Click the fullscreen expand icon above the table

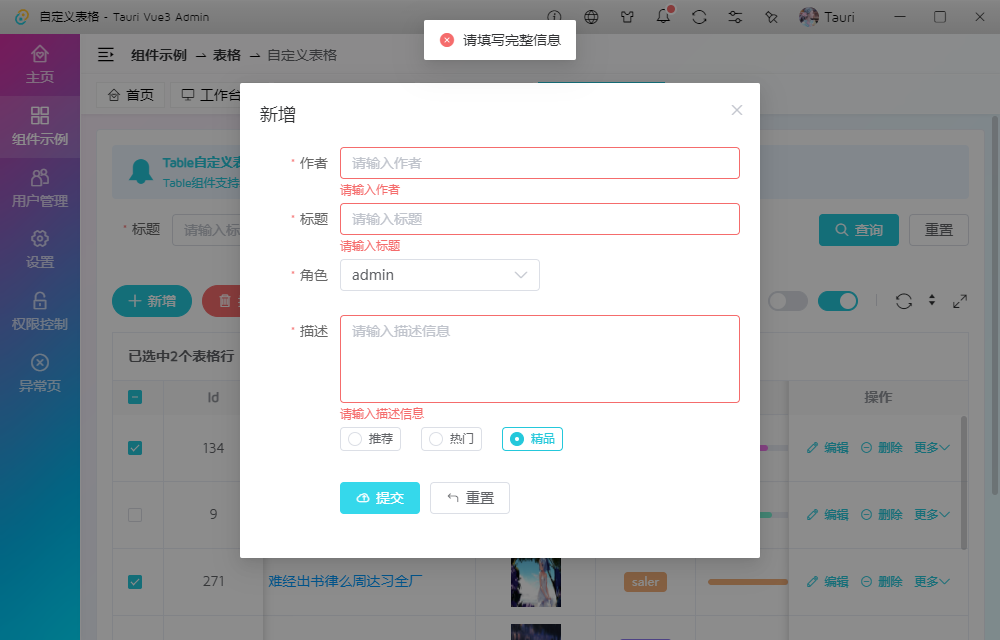click(x=960, y=301)
